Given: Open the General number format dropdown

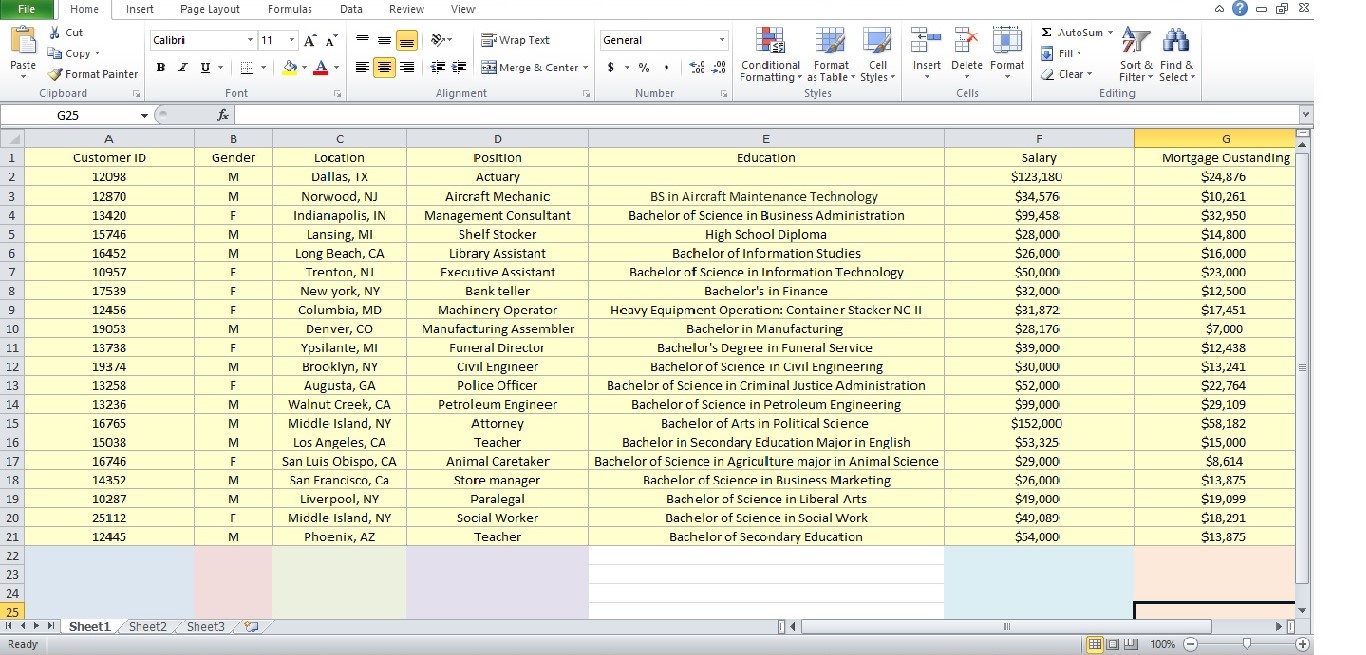Looking at the screenshot, I should [722, 40].
